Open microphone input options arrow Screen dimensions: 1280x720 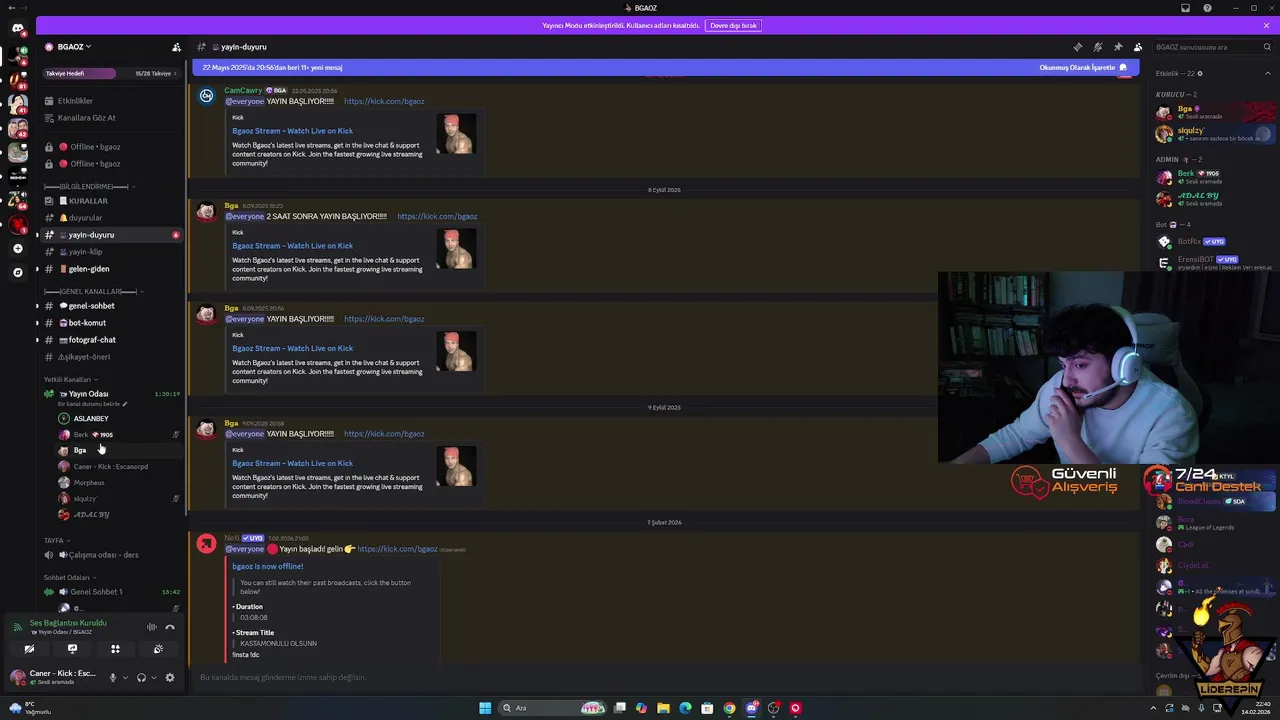tap(124, 678)
